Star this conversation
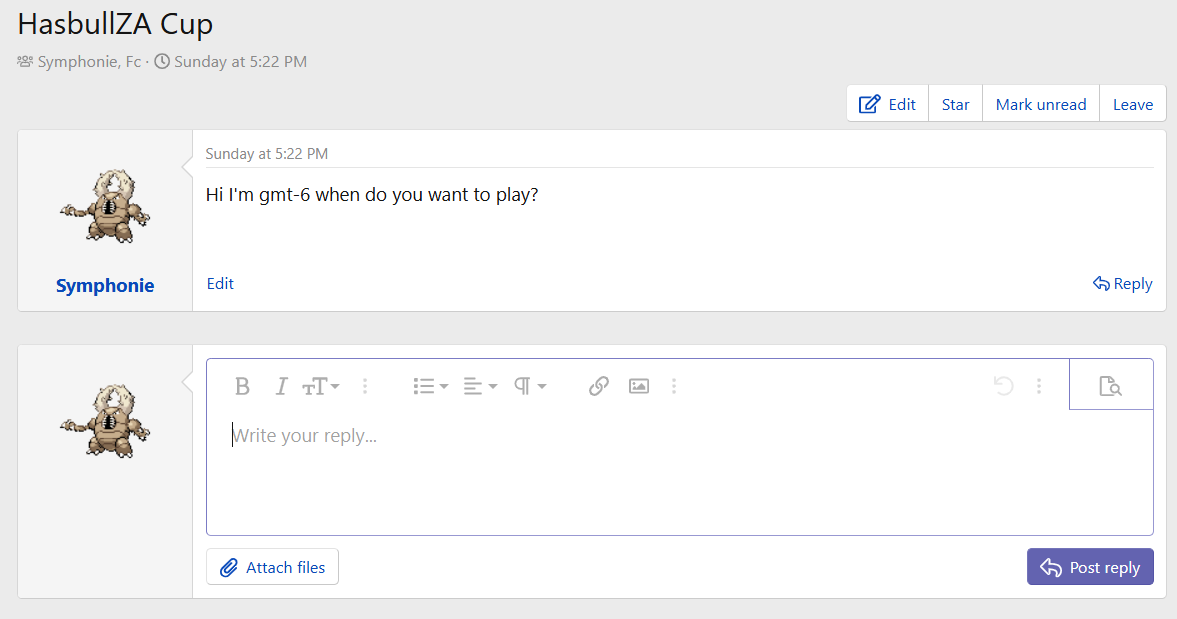Image resolution: width=1177 pixels, height=619 pixels. pyautogui.click(x=955, y=104)
